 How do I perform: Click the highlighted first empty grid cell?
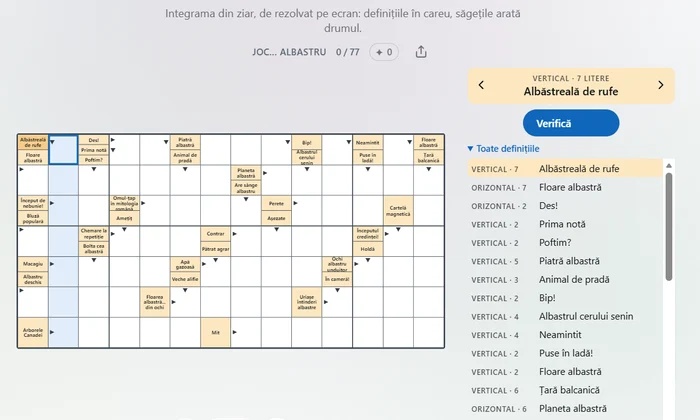[x=63, y=150]
